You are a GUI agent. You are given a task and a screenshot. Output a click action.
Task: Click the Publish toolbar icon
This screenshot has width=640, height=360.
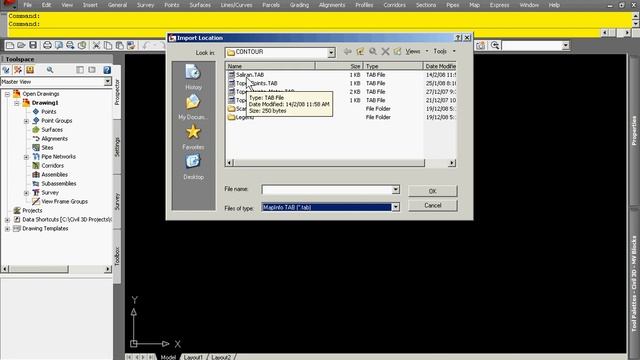click(x=70, y=45)
